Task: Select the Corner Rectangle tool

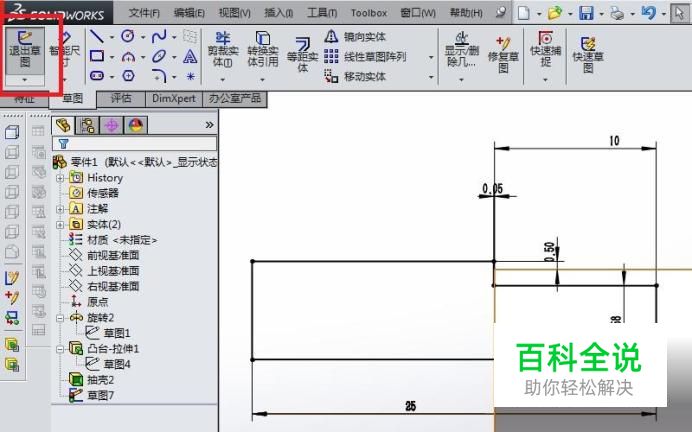Action: pyautogui.click(x=97, y=56)
